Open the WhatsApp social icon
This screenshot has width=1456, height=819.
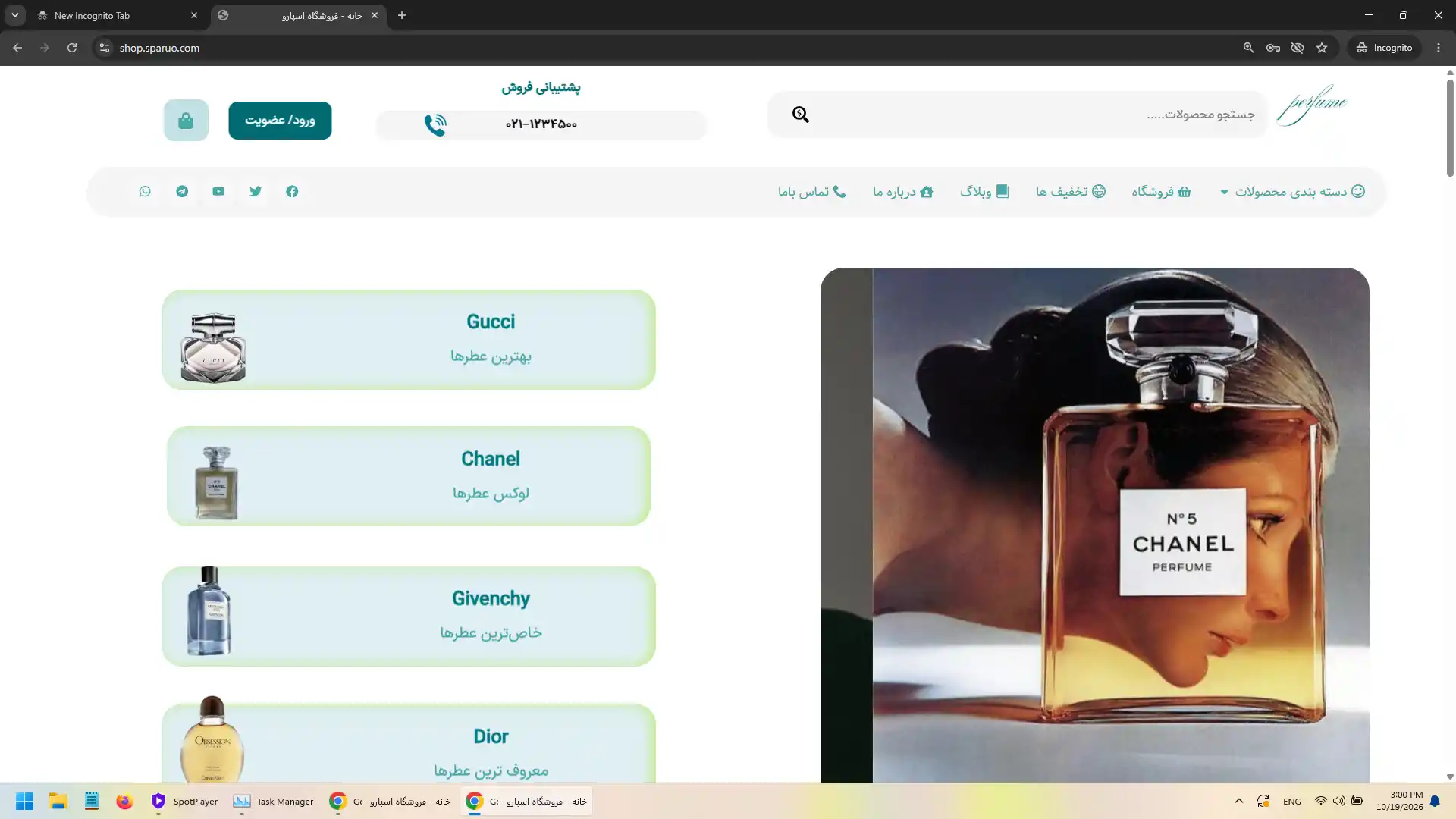[x=145, y=192]
